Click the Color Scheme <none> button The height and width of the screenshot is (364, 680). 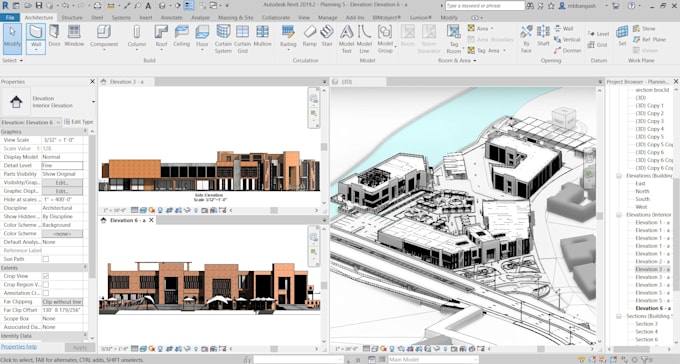click(x=62, y=233)
